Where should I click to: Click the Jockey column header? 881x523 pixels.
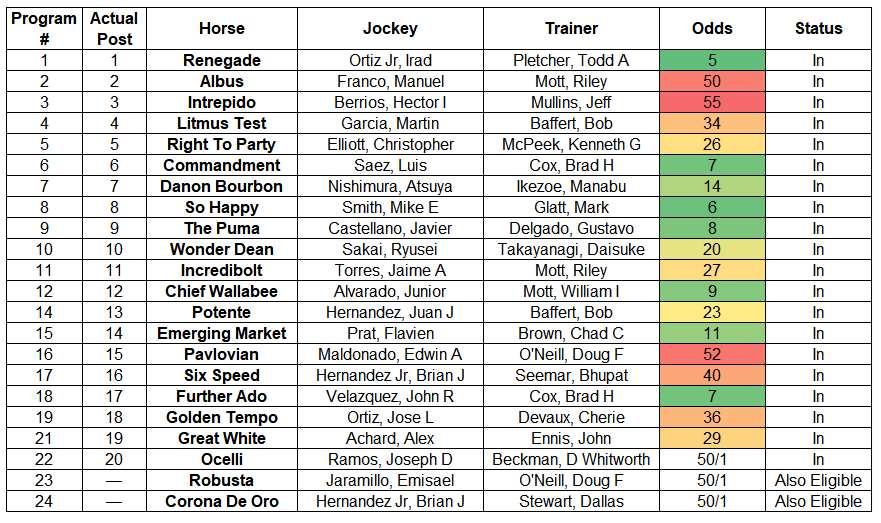point(390,29)
